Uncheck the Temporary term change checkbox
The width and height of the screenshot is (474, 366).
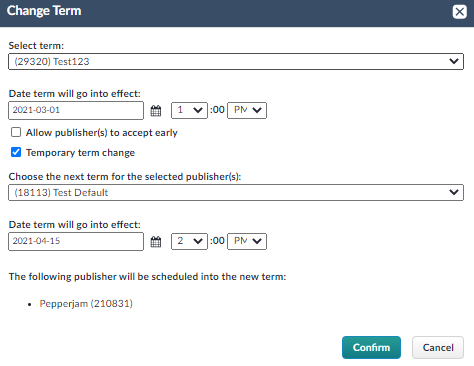tap(16, 152)
